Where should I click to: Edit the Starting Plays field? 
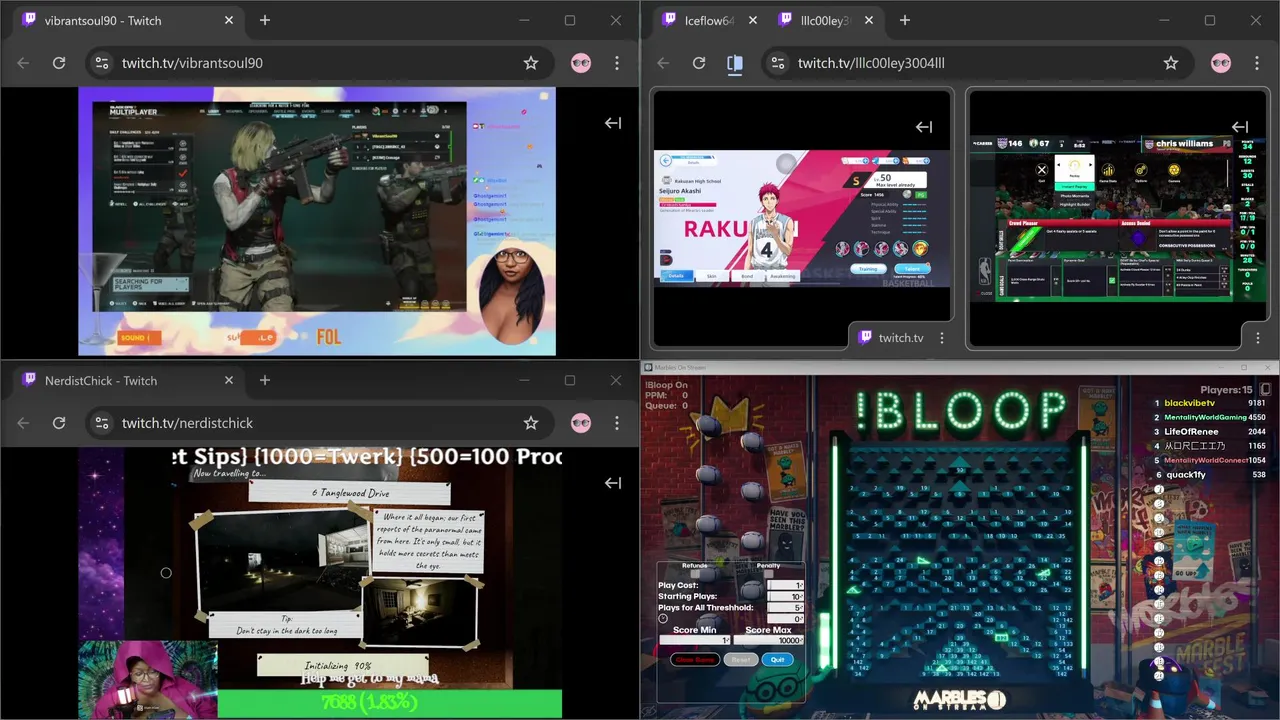pos(785,596)
